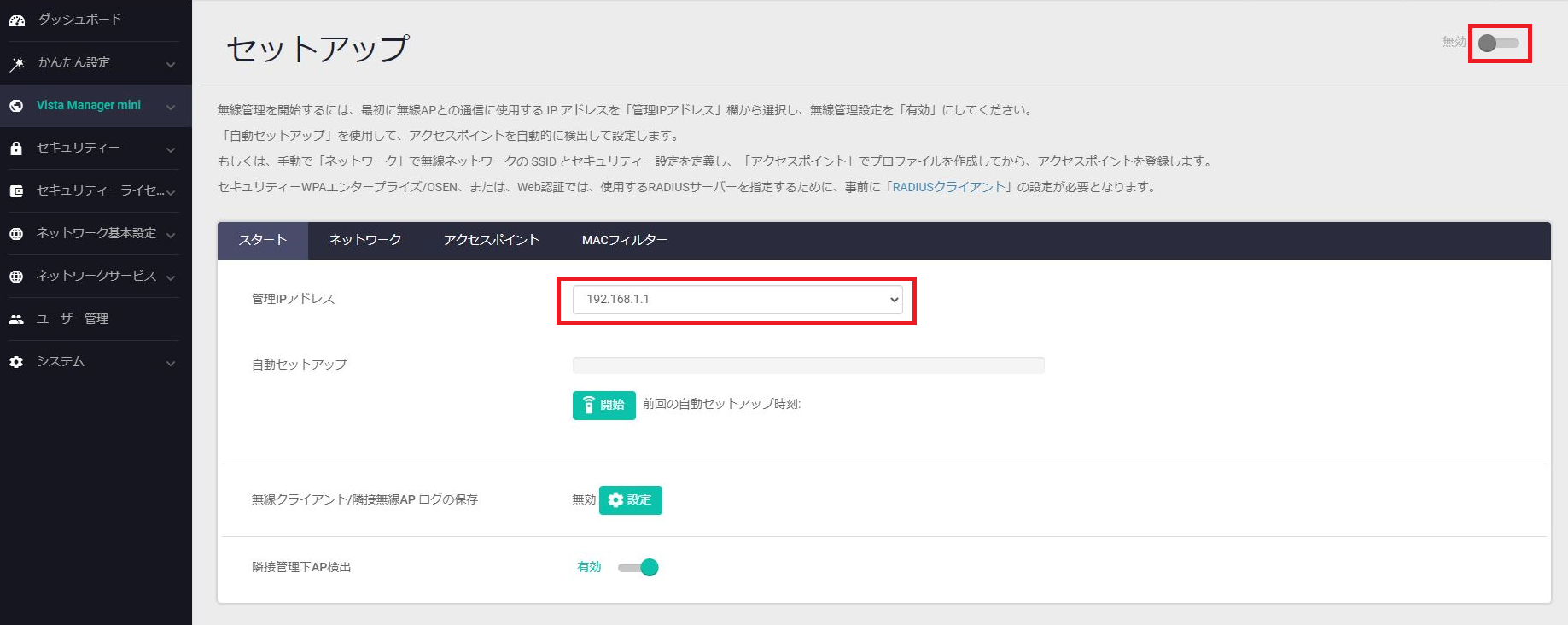Click the globe icon beside ネットワーク基本設定

(16, 234)
